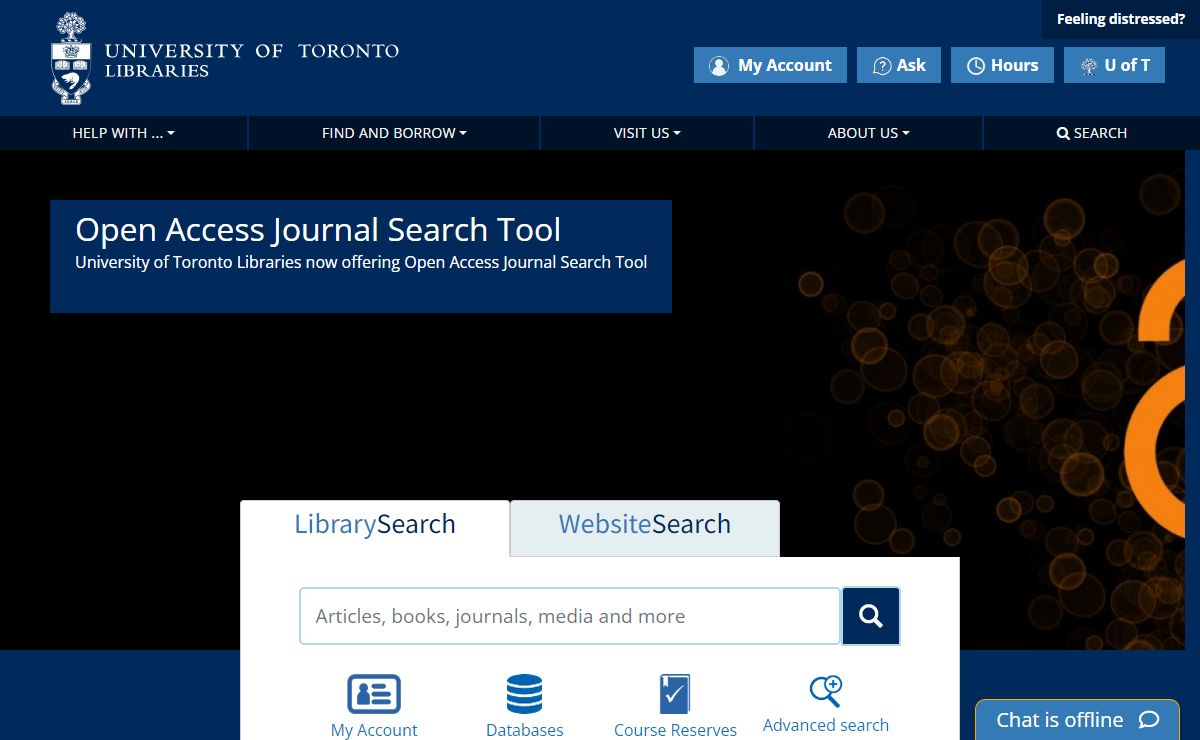Viewport: 1200px width, 740px height.
Task: Open the Databases link
Action: coord(525,730)
